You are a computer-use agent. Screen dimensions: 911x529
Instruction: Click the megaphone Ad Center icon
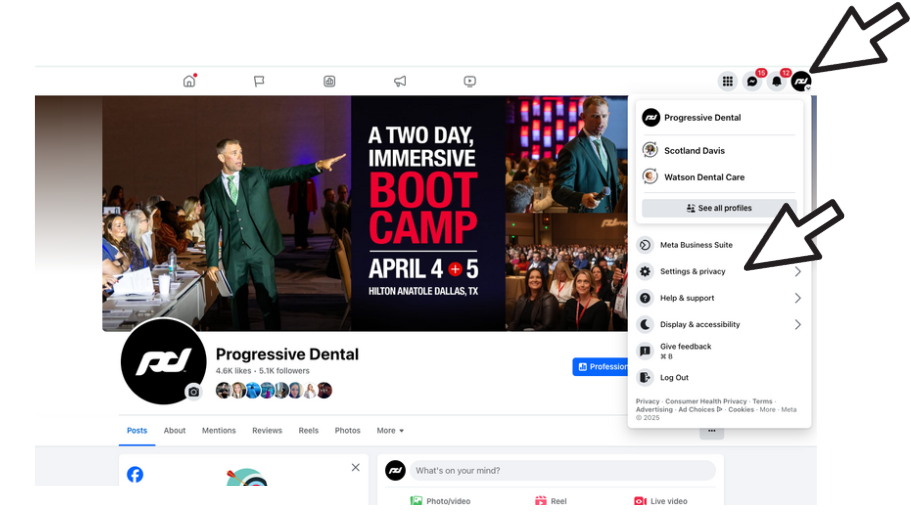400,81
